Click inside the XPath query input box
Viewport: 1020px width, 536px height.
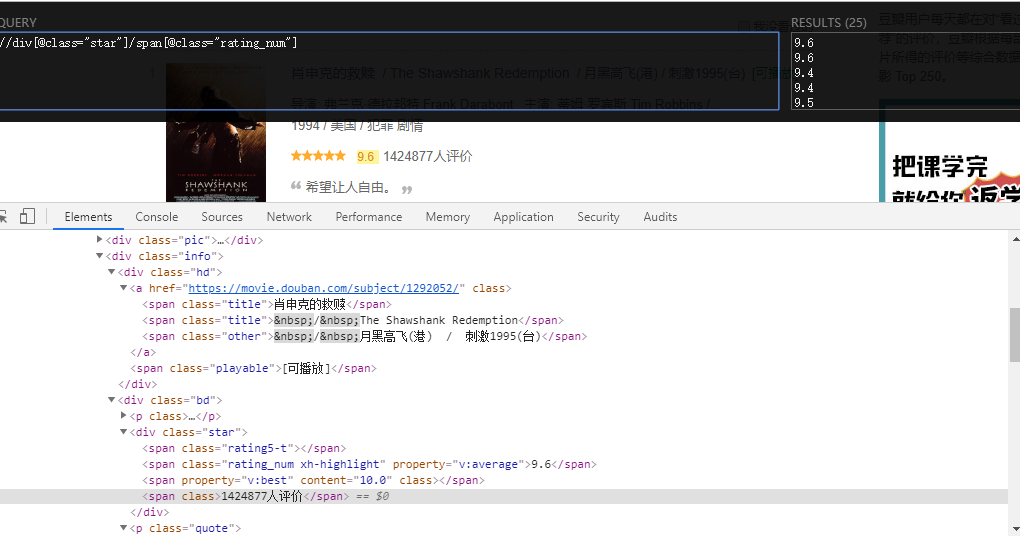coord(389,71)
